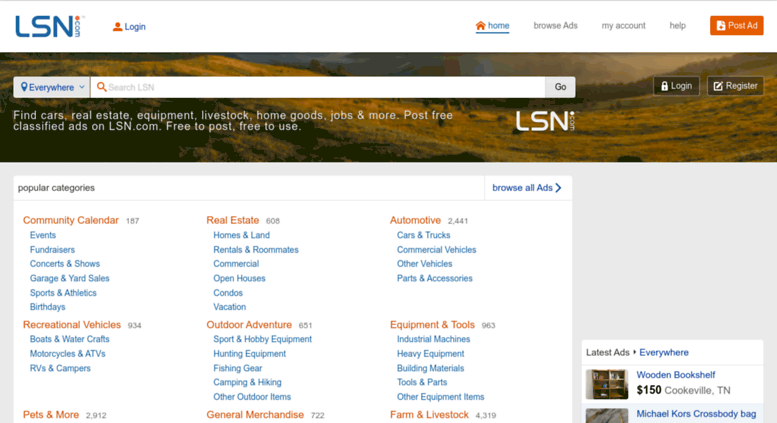Viewport: 777px width, 423px height.
Task: Select the Condos link
Action: coord(228,293)
